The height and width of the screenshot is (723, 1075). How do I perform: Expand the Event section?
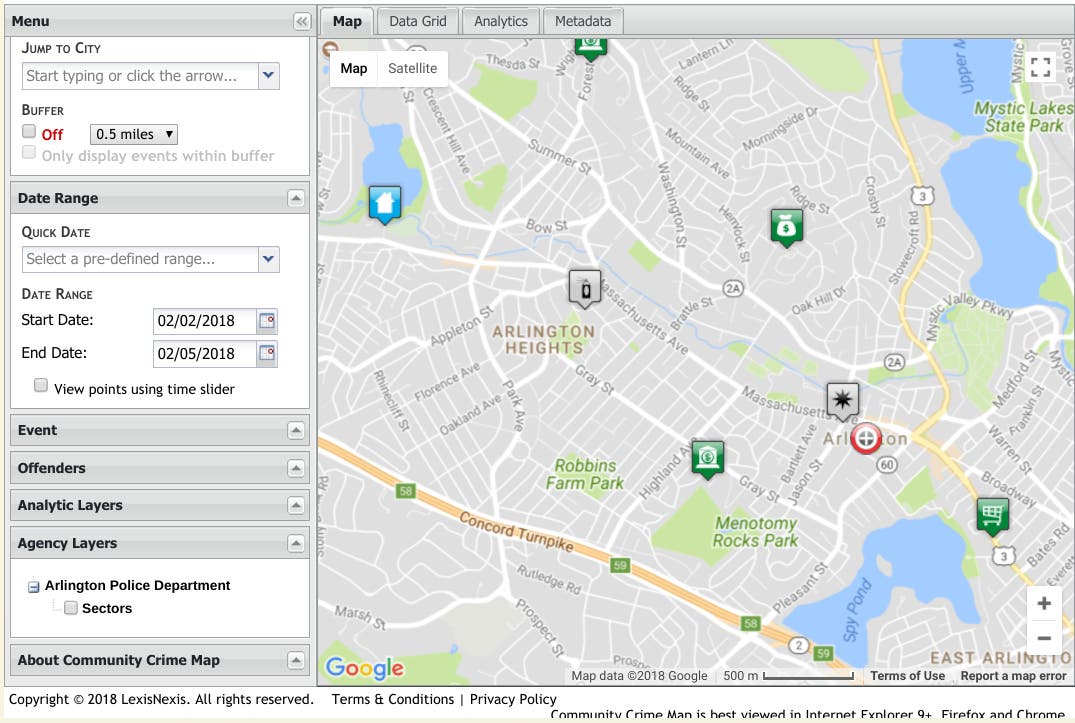pos(295,430)
